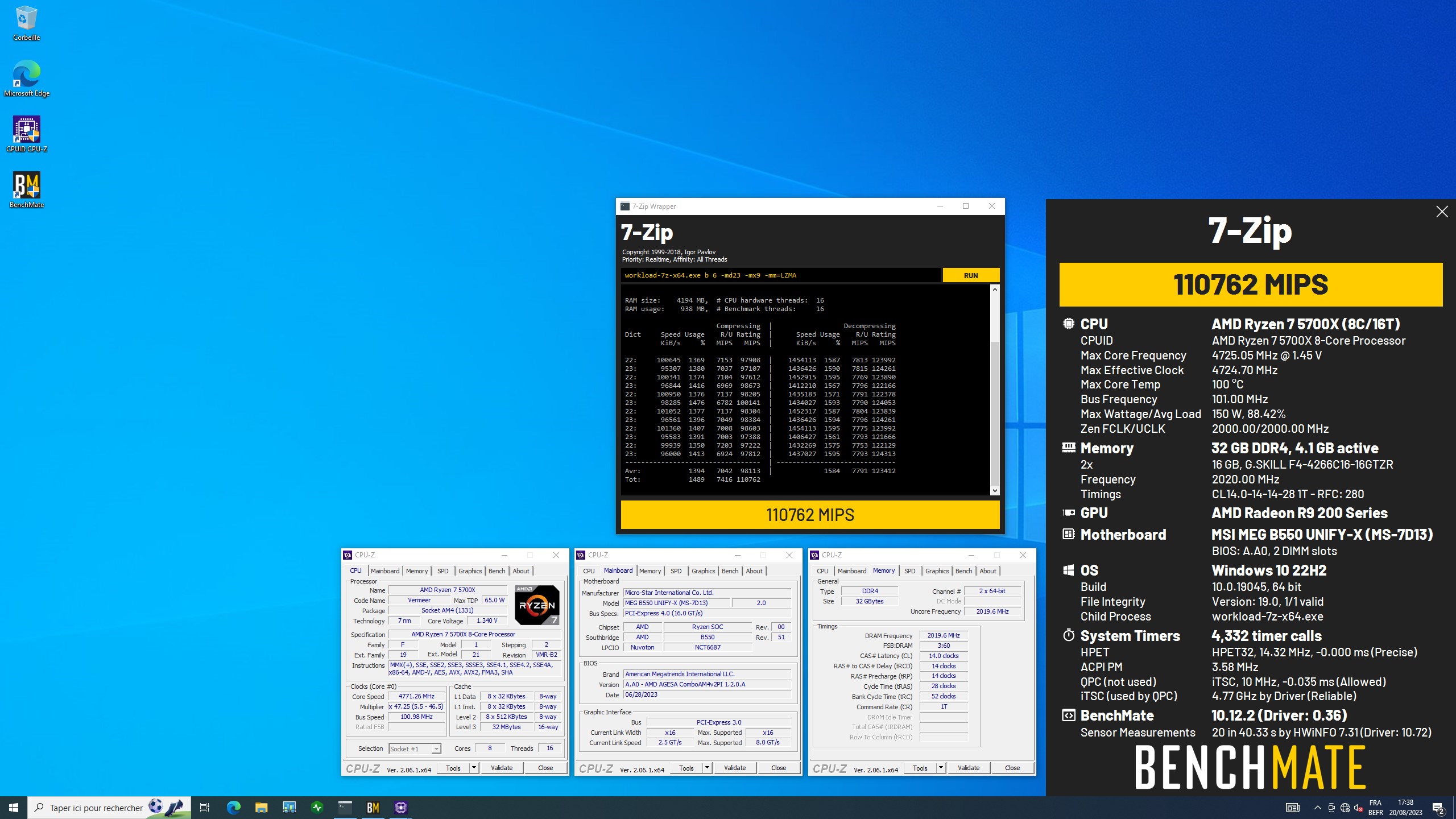Open the Microsoft Edge desktop shortcut
Viewport: 1456px width, 819px height.
[26, 79]
